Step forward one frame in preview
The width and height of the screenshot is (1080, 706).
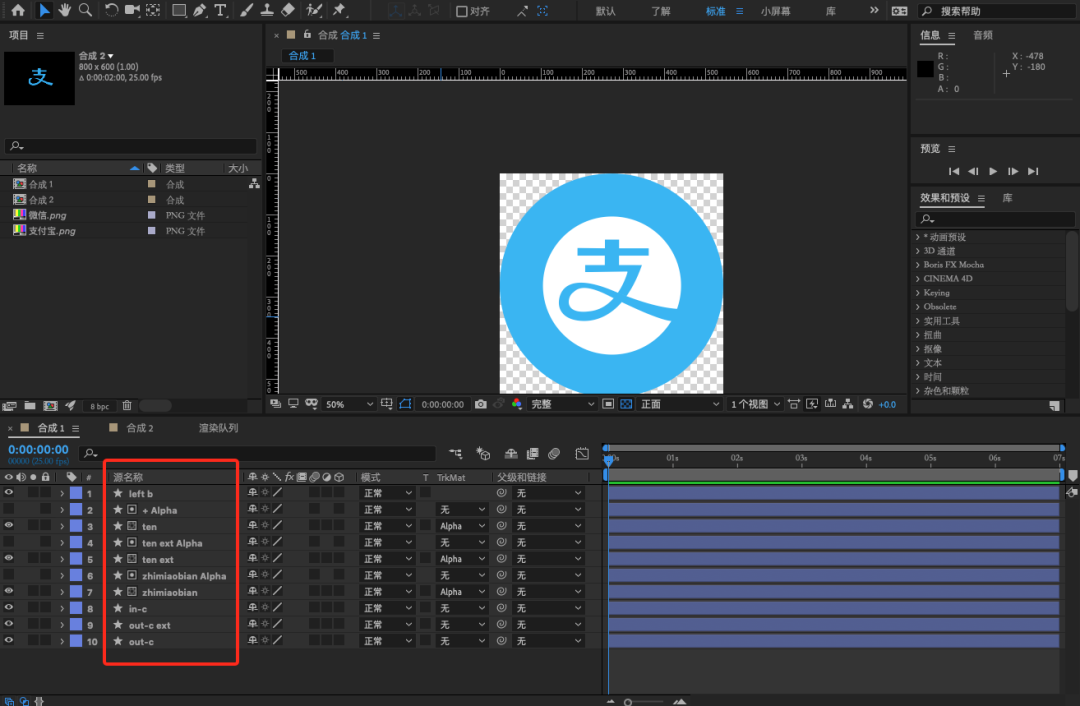(x=1013, y=172)
